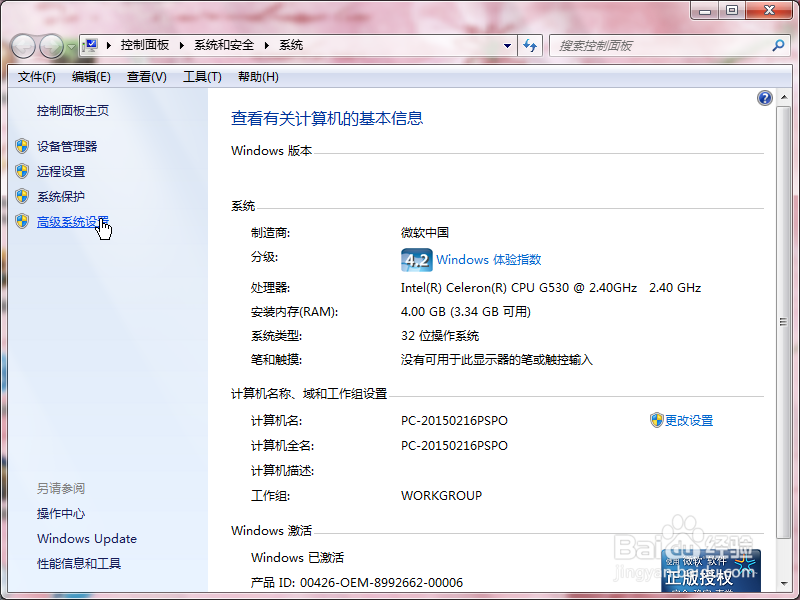
Task: Open the address bar history dropdown
Action: point(507,46)
